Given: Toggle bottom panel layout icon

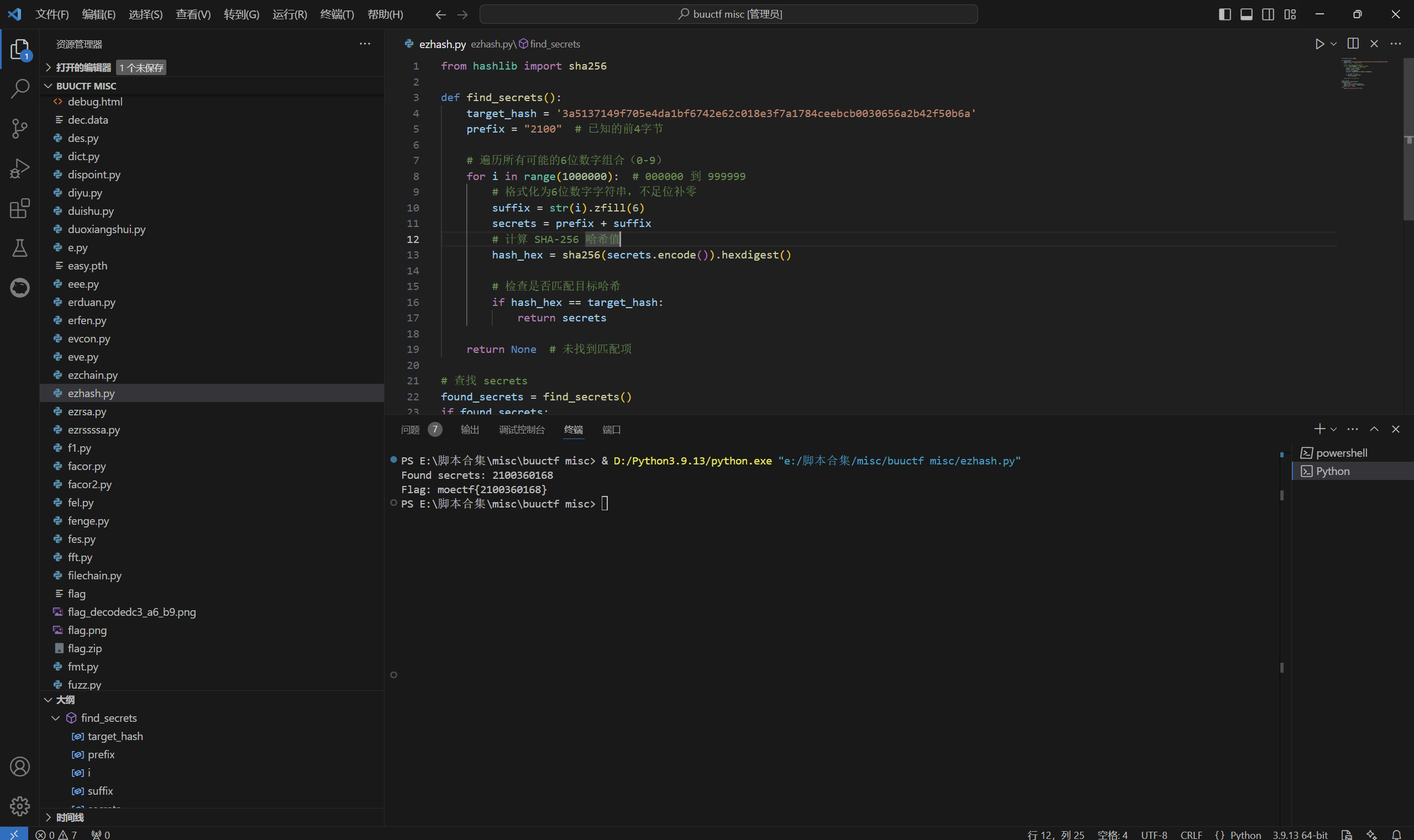Looking at the screenshot, I should [x=1247, y=14].
